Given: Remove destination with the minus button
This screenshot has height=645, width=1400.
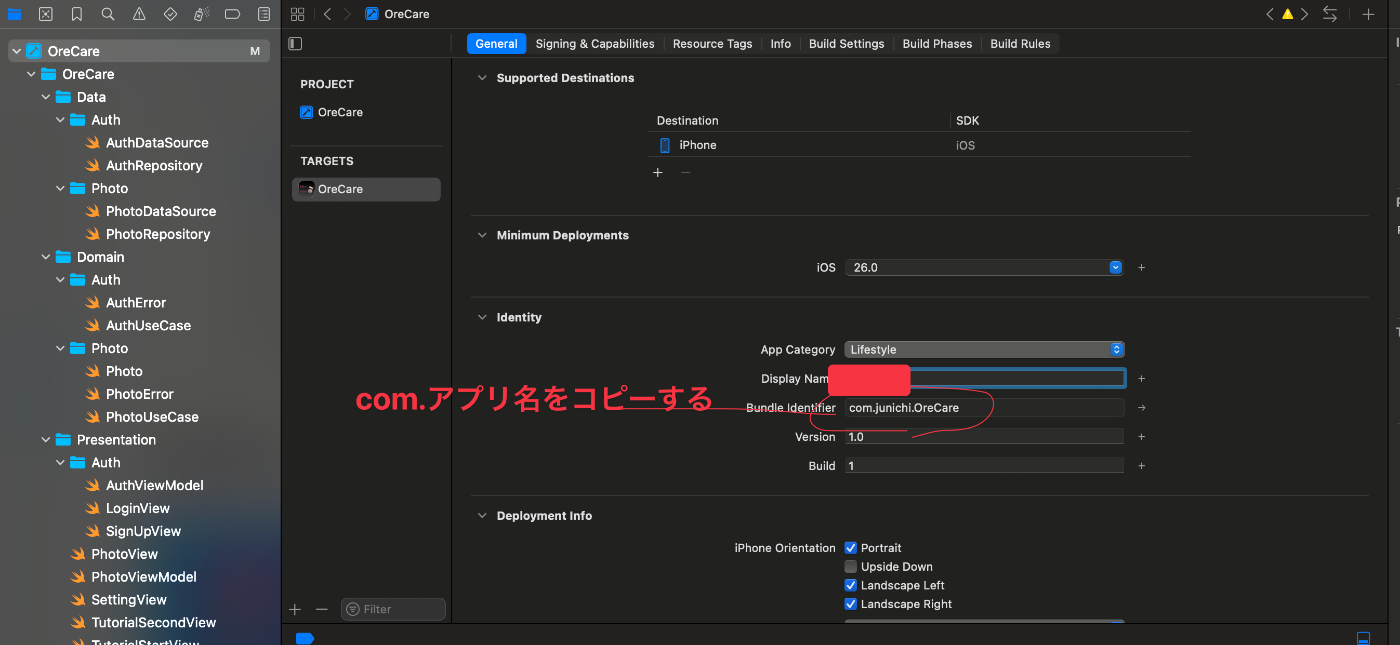Looking at the screenshot, I should [686, 173].
